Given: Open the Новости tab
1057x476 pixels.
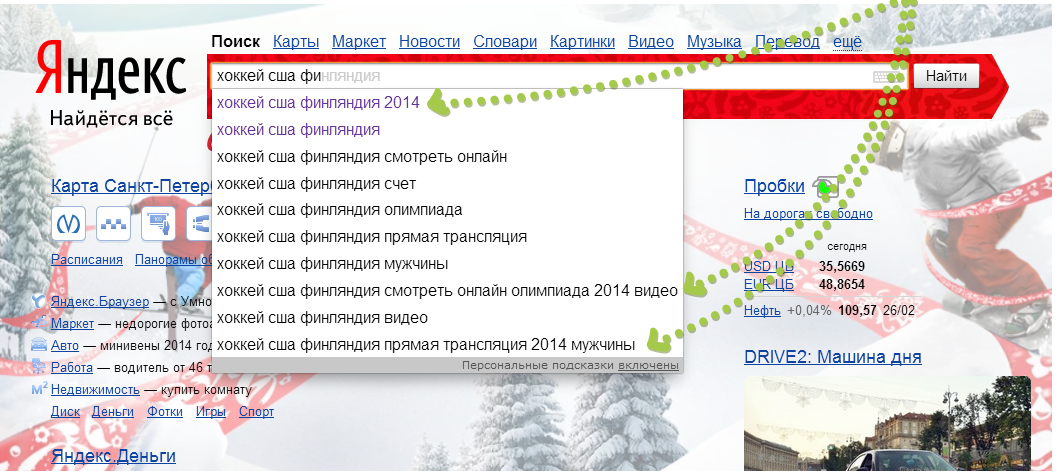Looking at the screenshot, I should [x=429, y=42].
